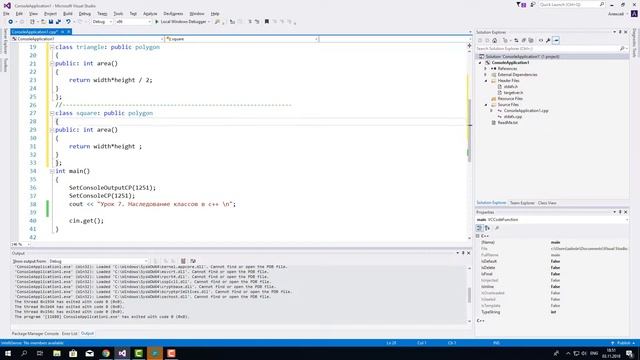Expand External Dependencies tree node
Screen dimensions: 640x360
point(486,75)
